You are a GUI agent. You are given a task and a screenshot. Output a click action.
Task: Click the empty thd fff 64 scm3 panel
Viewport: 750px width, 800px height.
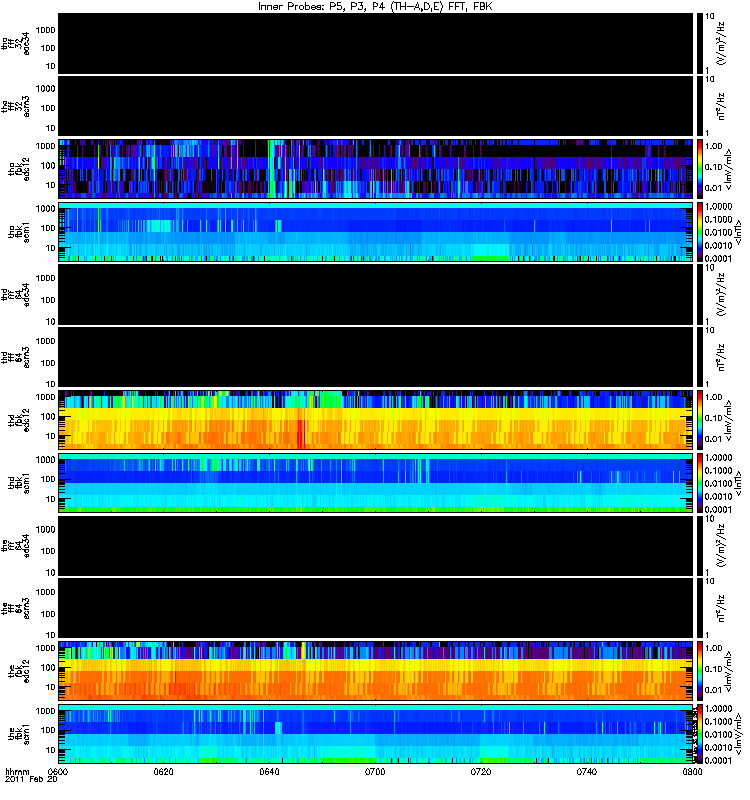[x=375, y=357]
